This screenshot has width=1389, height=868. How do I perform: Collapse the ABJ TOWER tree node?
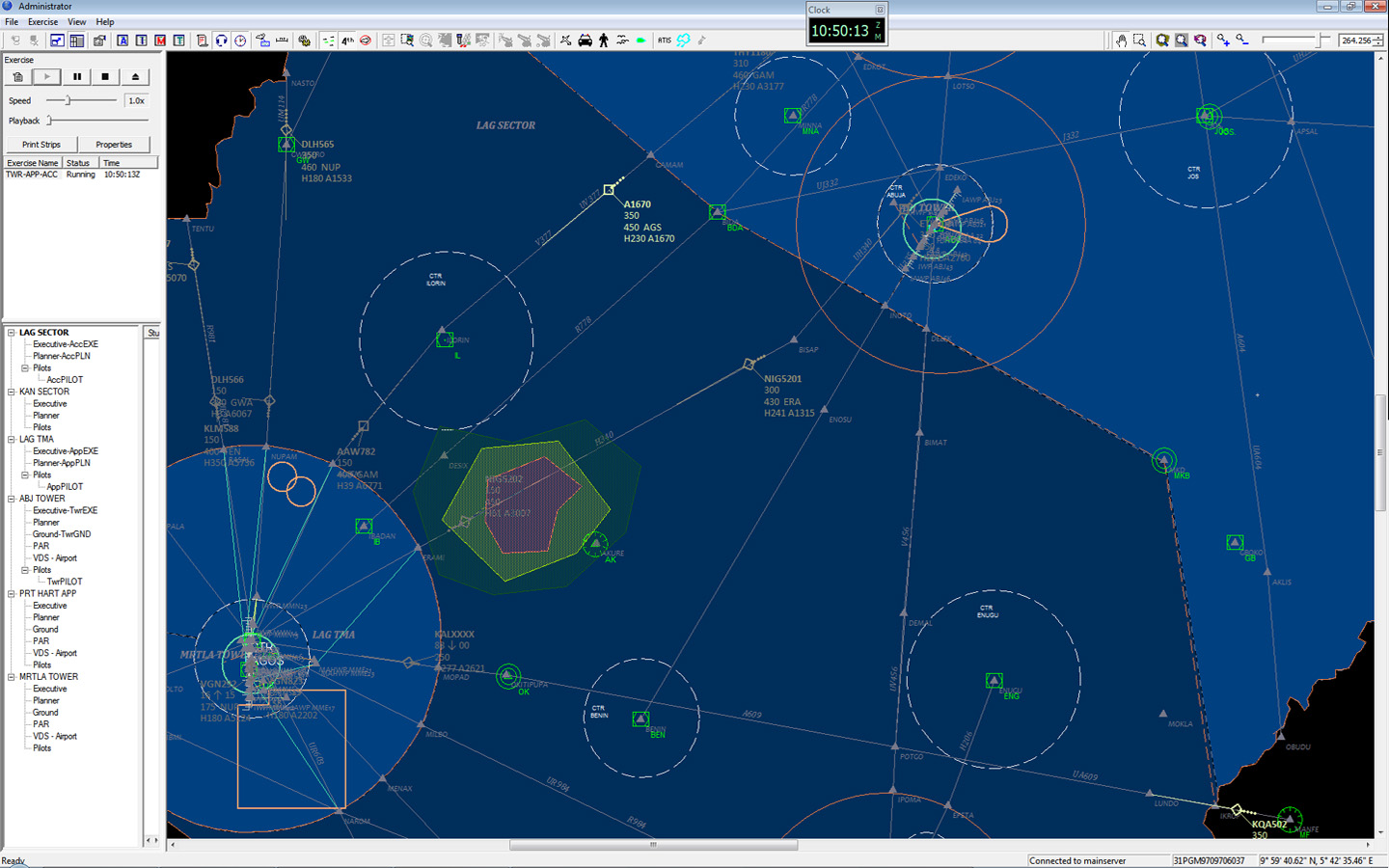(12, 499)
